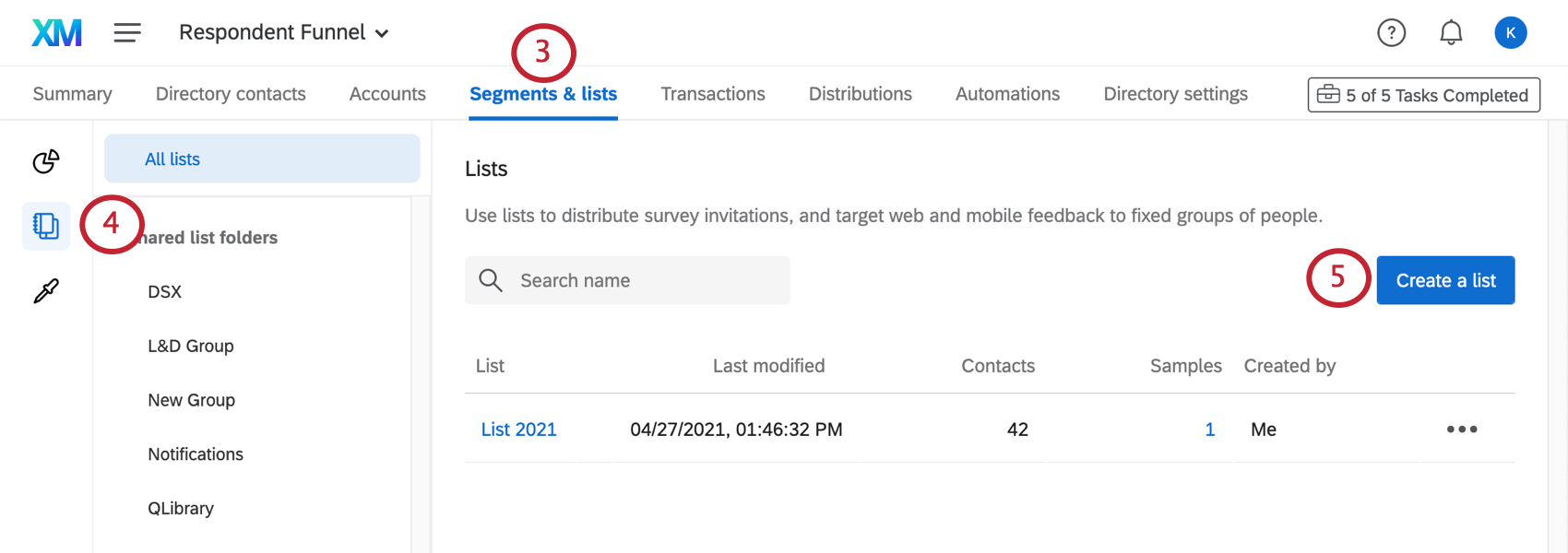Select the eyedropper sidebar icon
Image resolution: width=1568 pixels, height=553 pixels.
pyautogui.click(x=46, y=291)
